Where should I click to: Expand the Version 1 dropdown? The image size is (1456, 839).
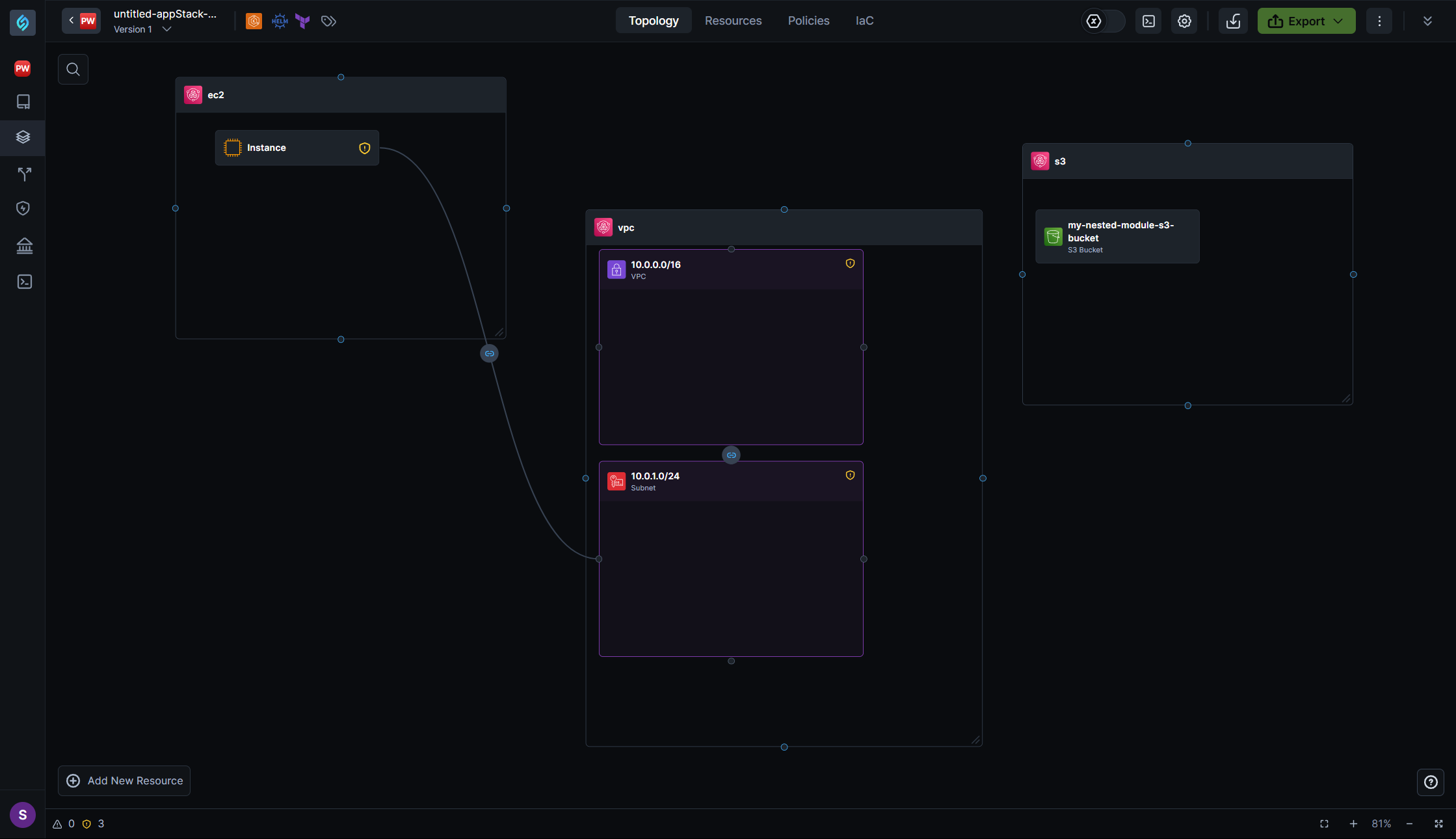pyautogui.click(x=166, y=29)
